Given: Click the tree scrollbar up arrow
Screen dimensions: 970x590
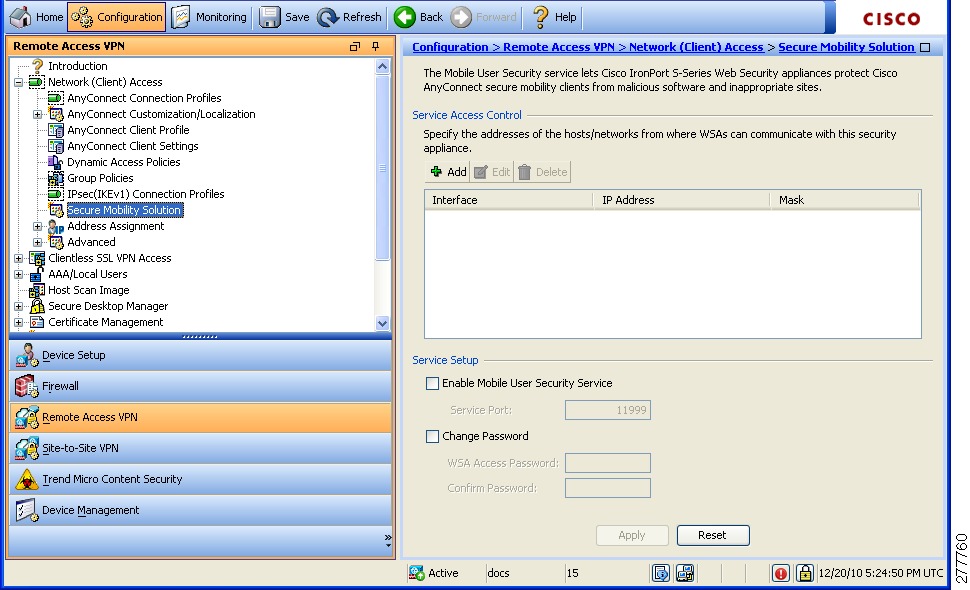Looking at the screenshot, I should click(382, 66).
